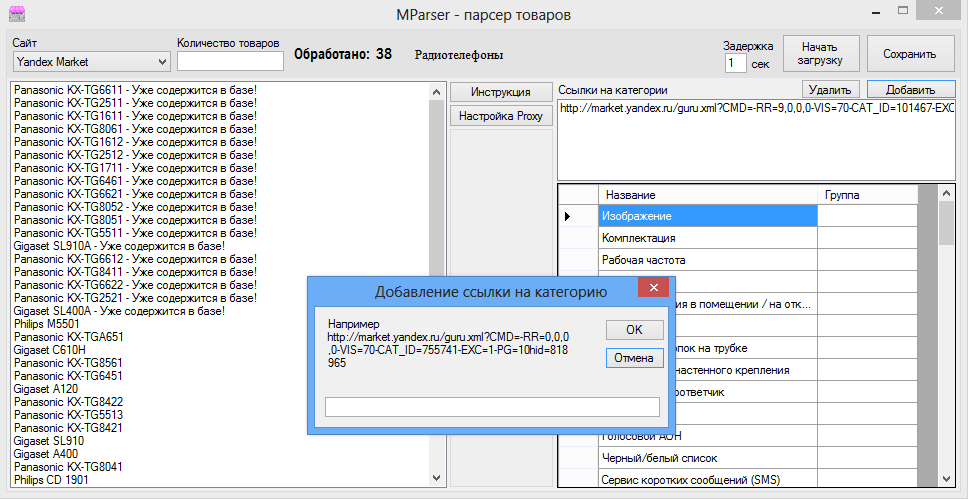Image resolution: width=968 pixels, height=500 pixels.
Task: Click the Начать загрузку button
Action: (x=820, y=54)
